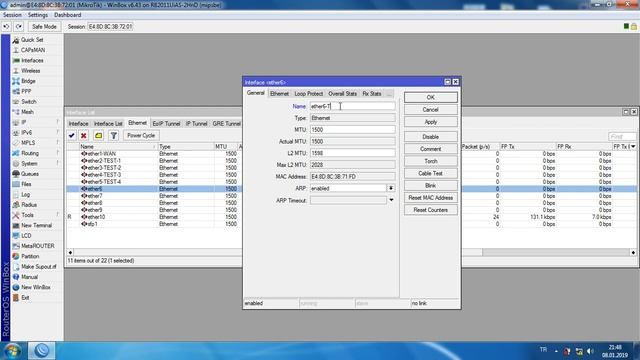Click the Power Cycle button
640x360 pixels.
click(x=141, y=136)
